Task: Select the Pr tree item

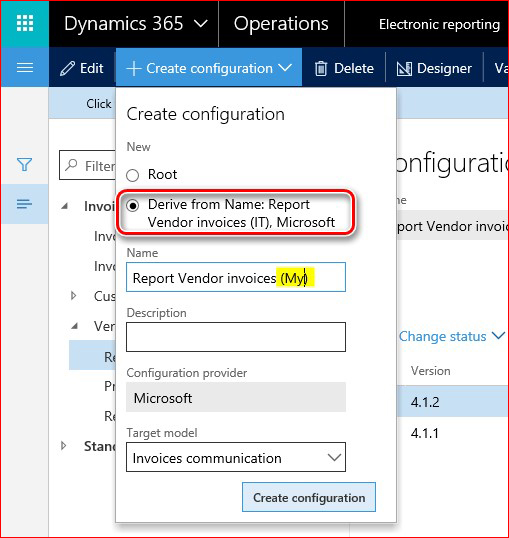Action: tap(109, 386)
